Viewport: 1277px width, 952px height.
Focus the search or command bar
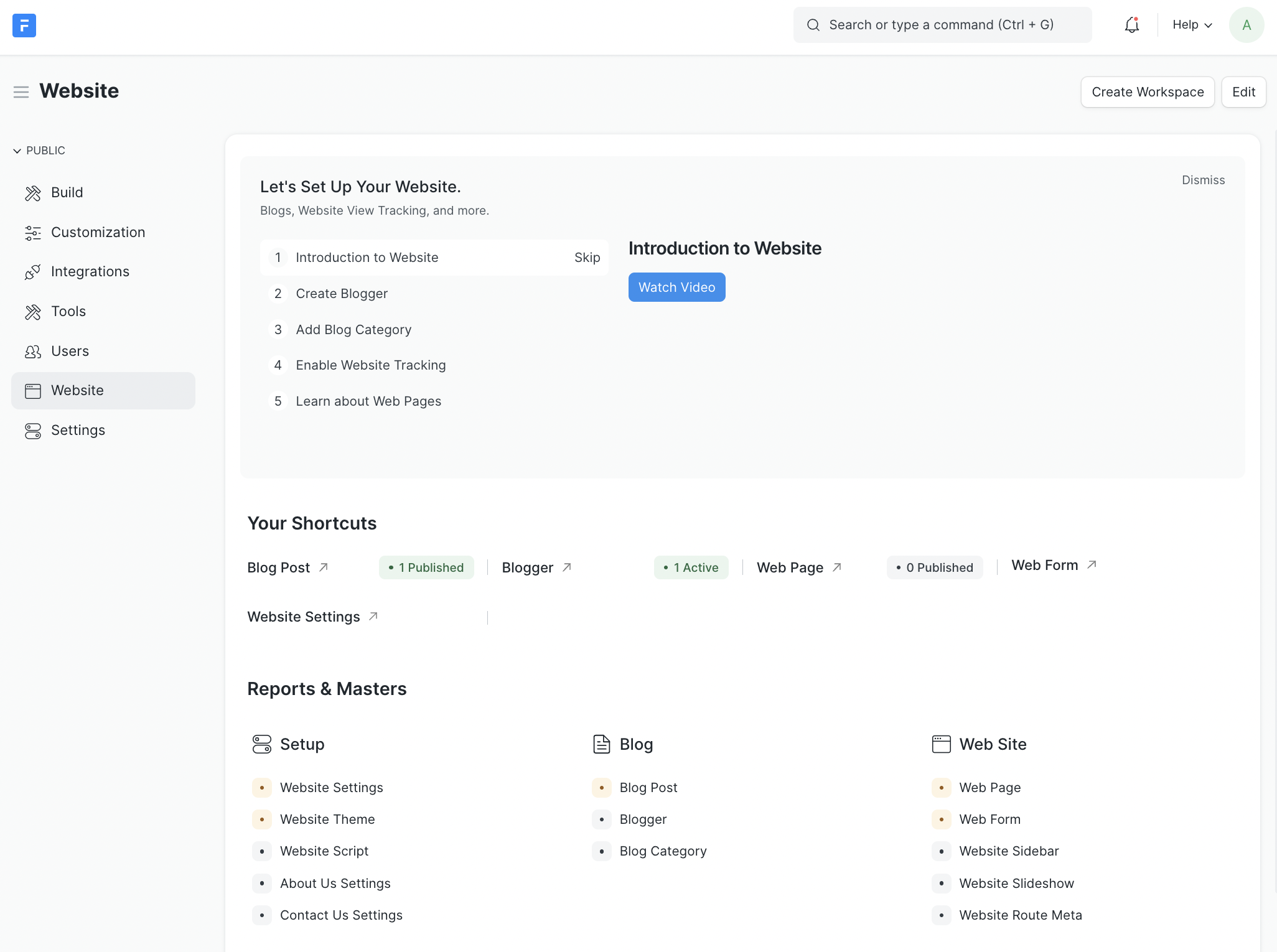click(x=942, y=25)
